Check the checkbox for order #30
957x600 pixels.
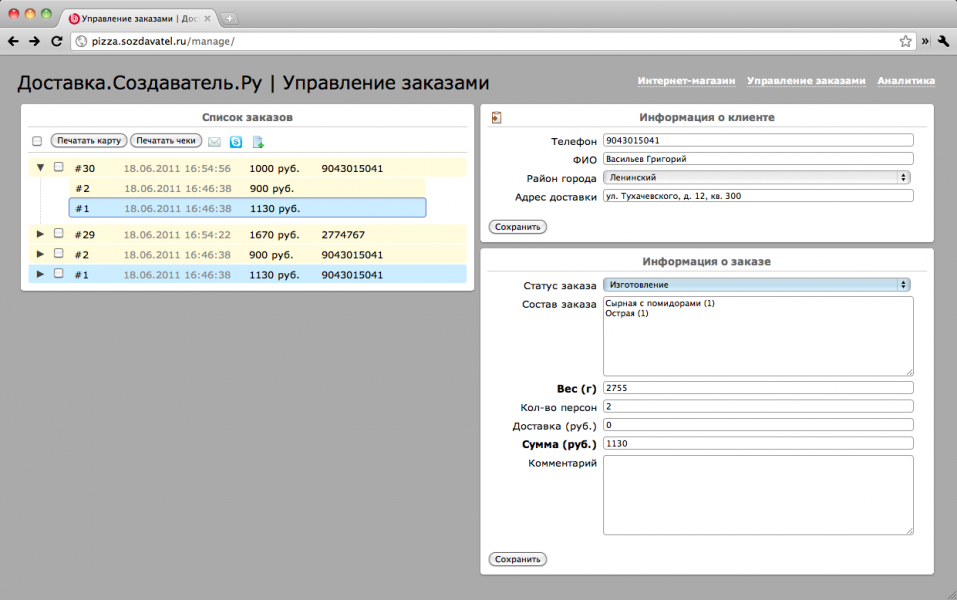pos(59,168)
